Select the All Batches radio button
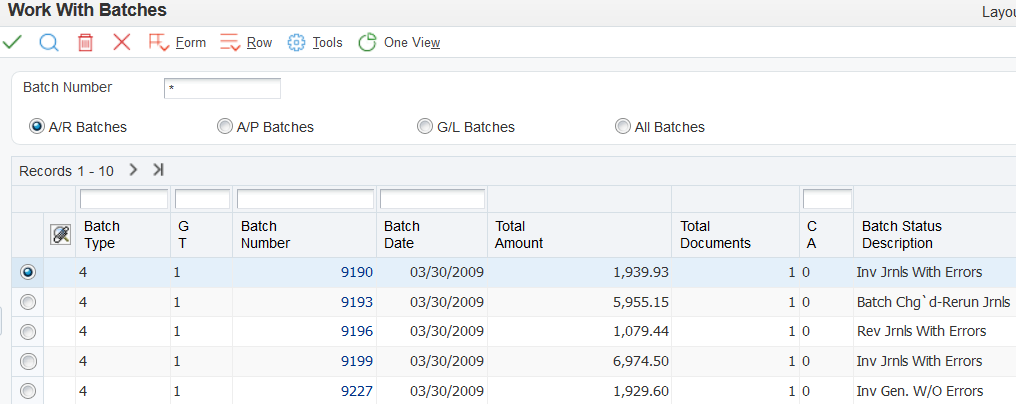 click(623, 127)
